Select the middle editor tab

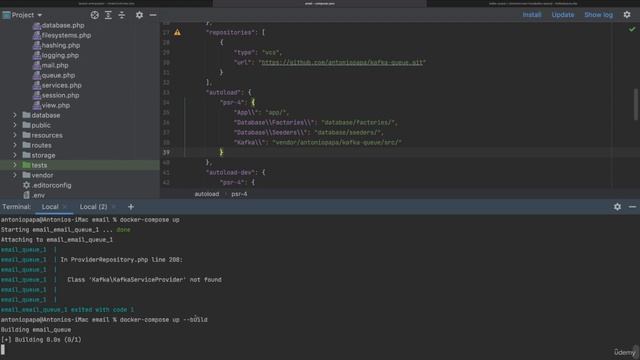320,4
